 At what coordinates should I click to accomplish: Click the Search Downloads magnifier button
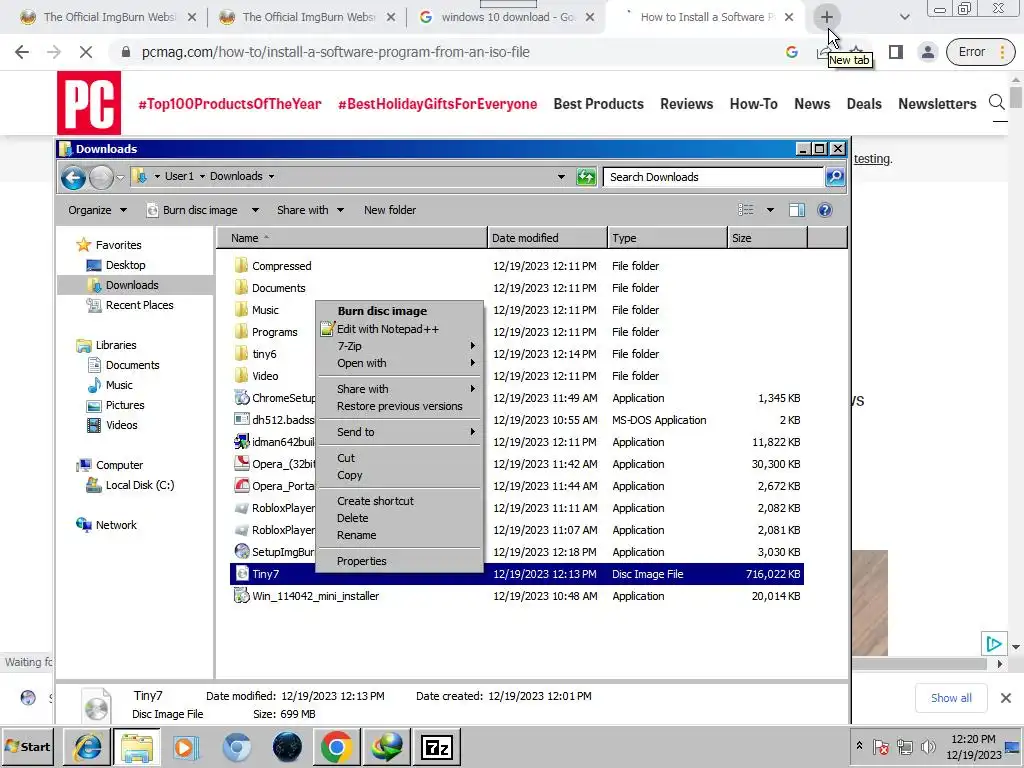[835, 177]
